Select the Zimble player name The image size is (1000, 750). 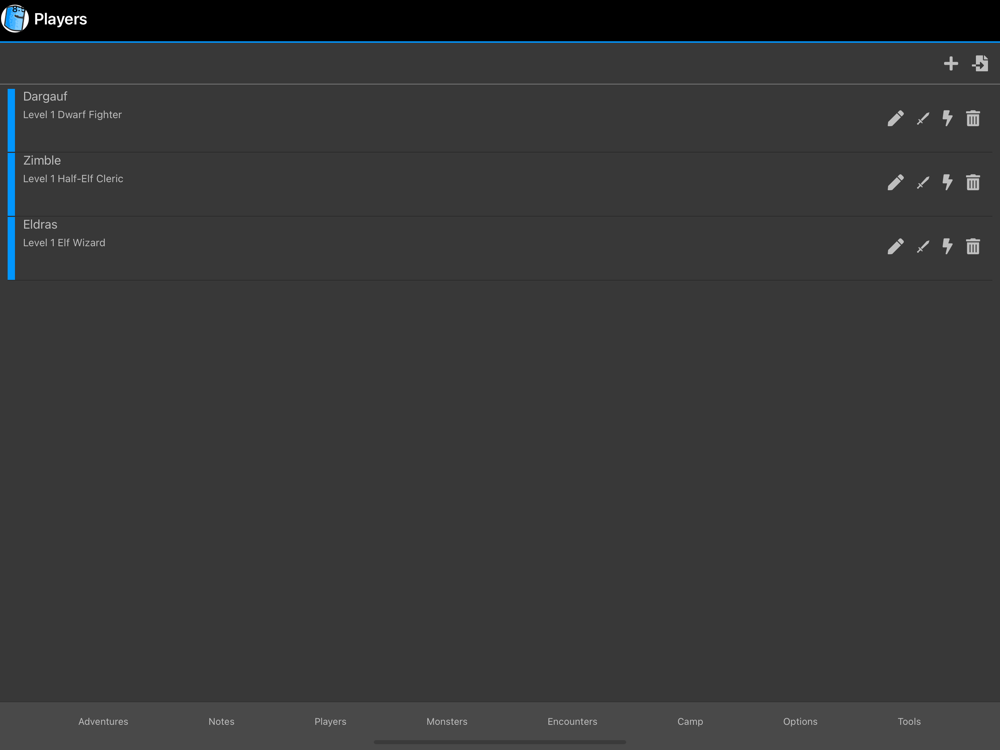pos(42,161)
